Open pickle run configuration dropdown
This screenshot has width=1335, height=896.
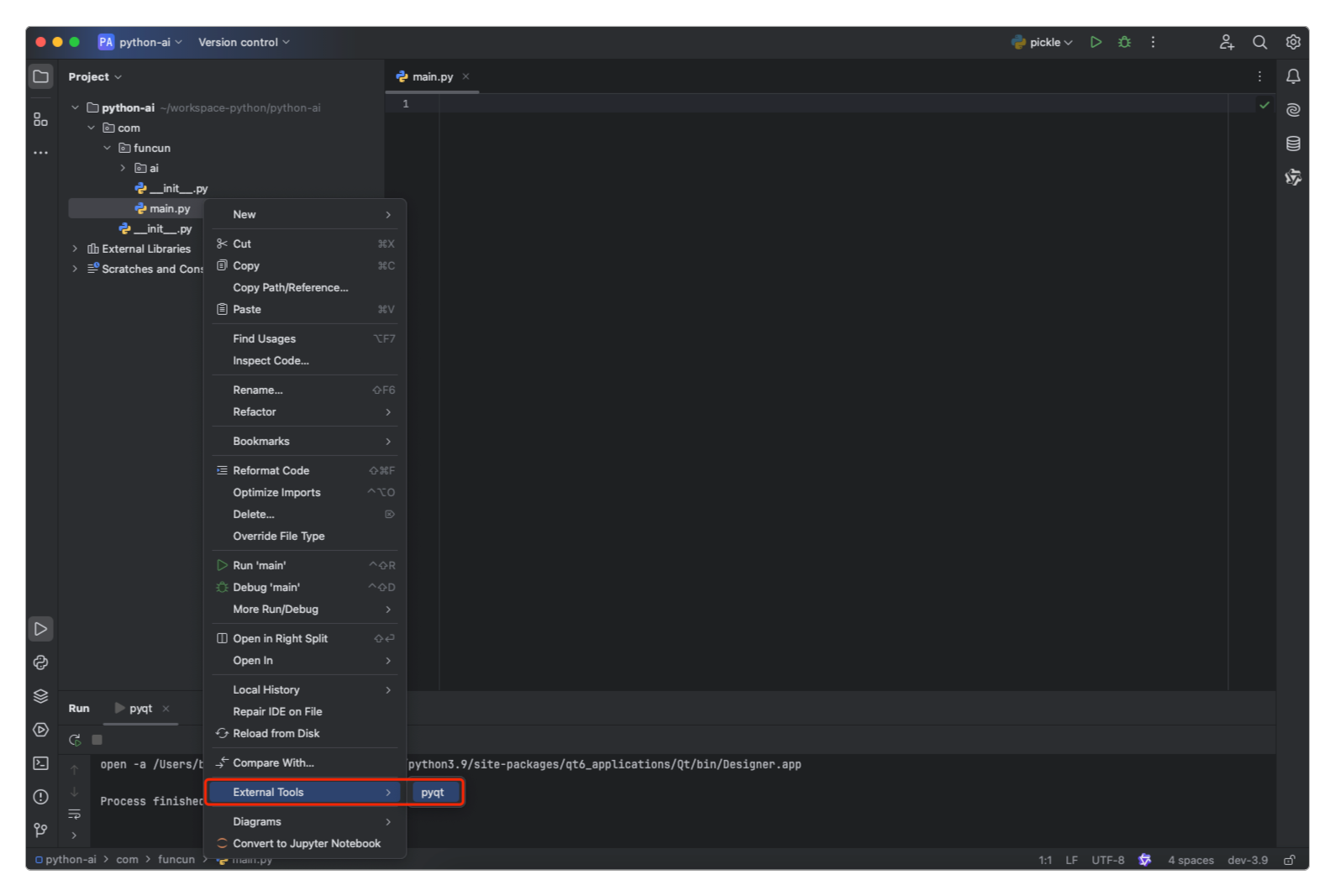[x=1043, y=42]
